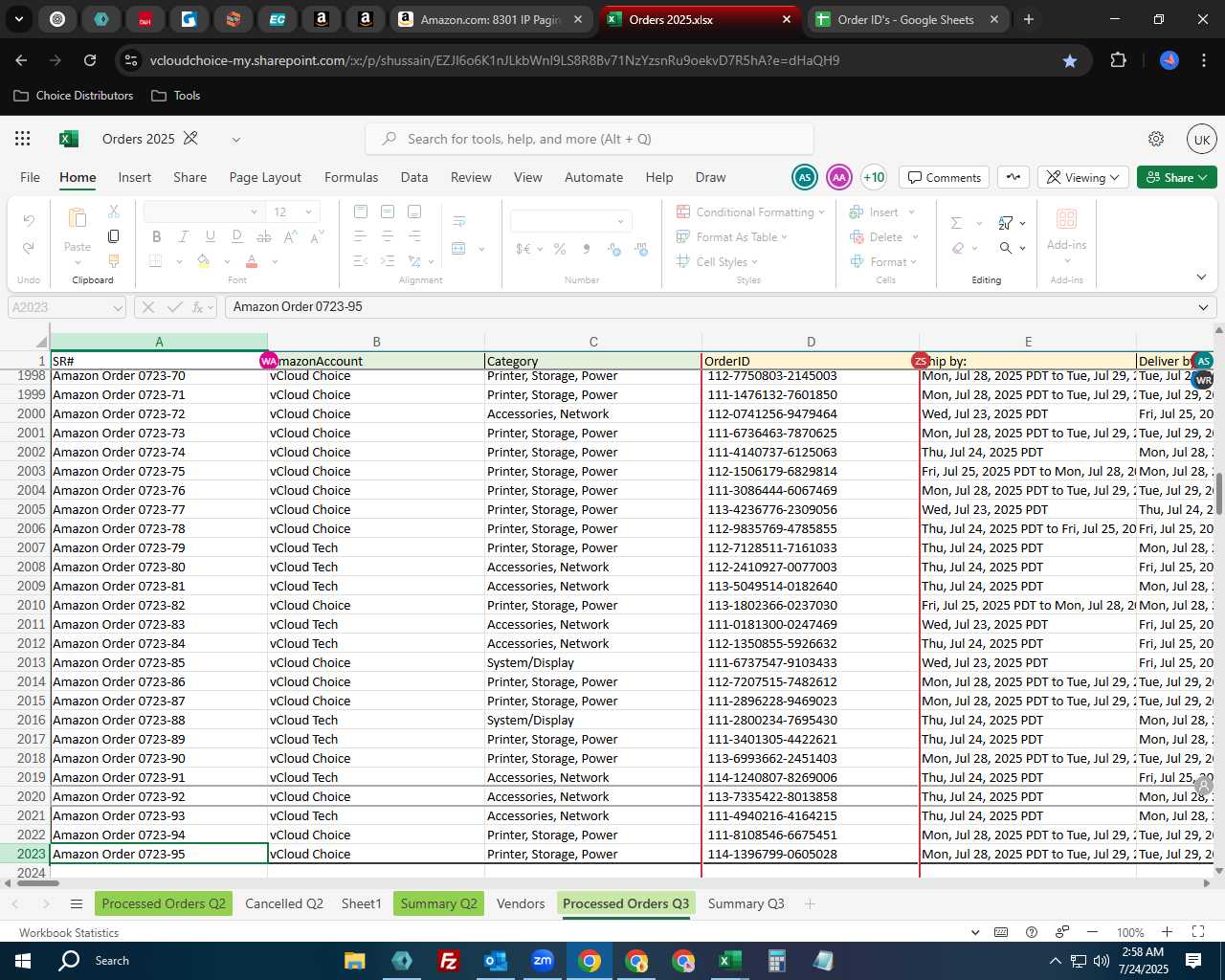Select the cell Amazon Order 0723-85
The width and height of the screenshot is (1225, 980).
[159, 662]
